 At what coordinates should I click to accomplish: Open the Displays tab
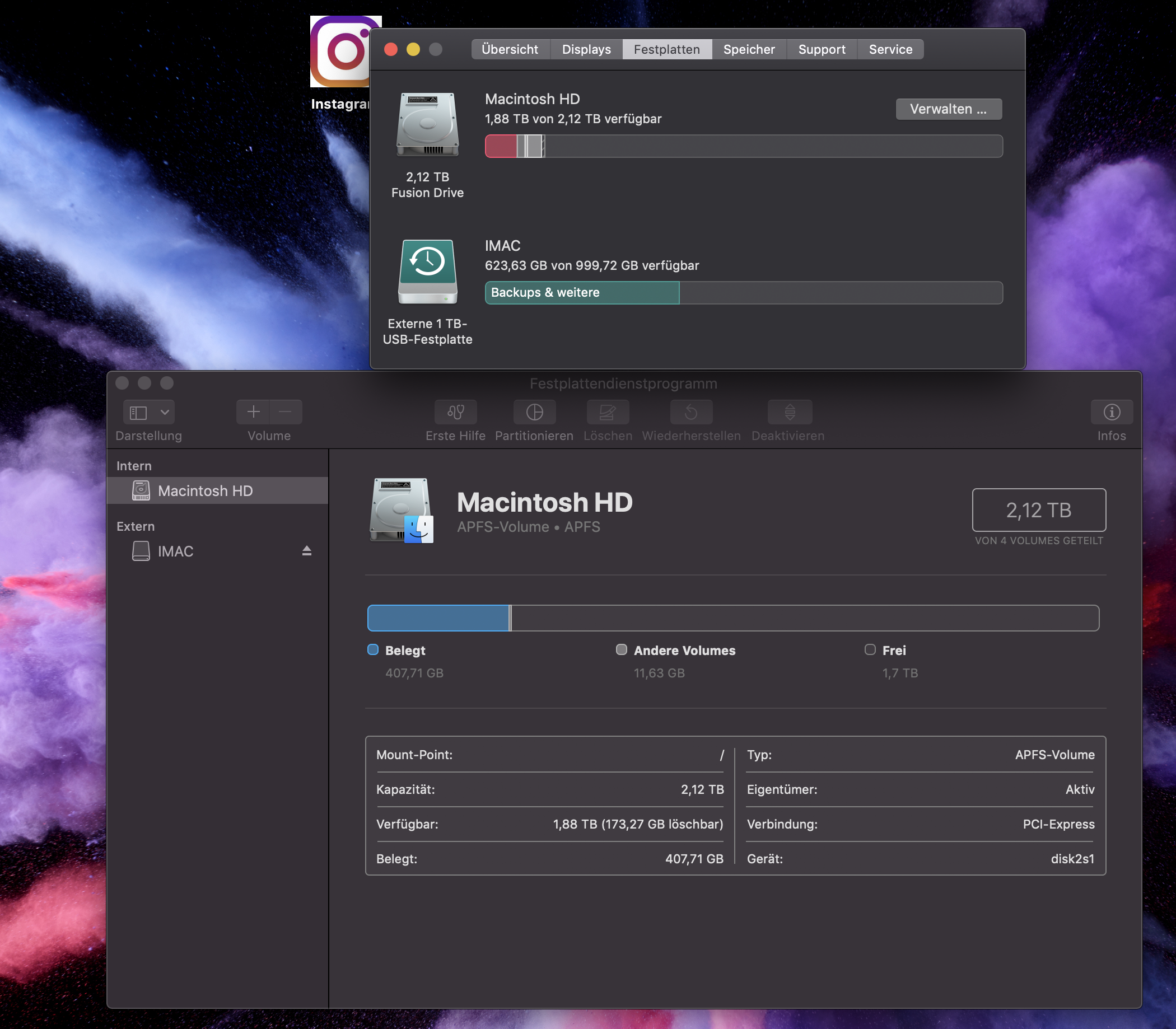pyautogui.click(x=586, y=49)
